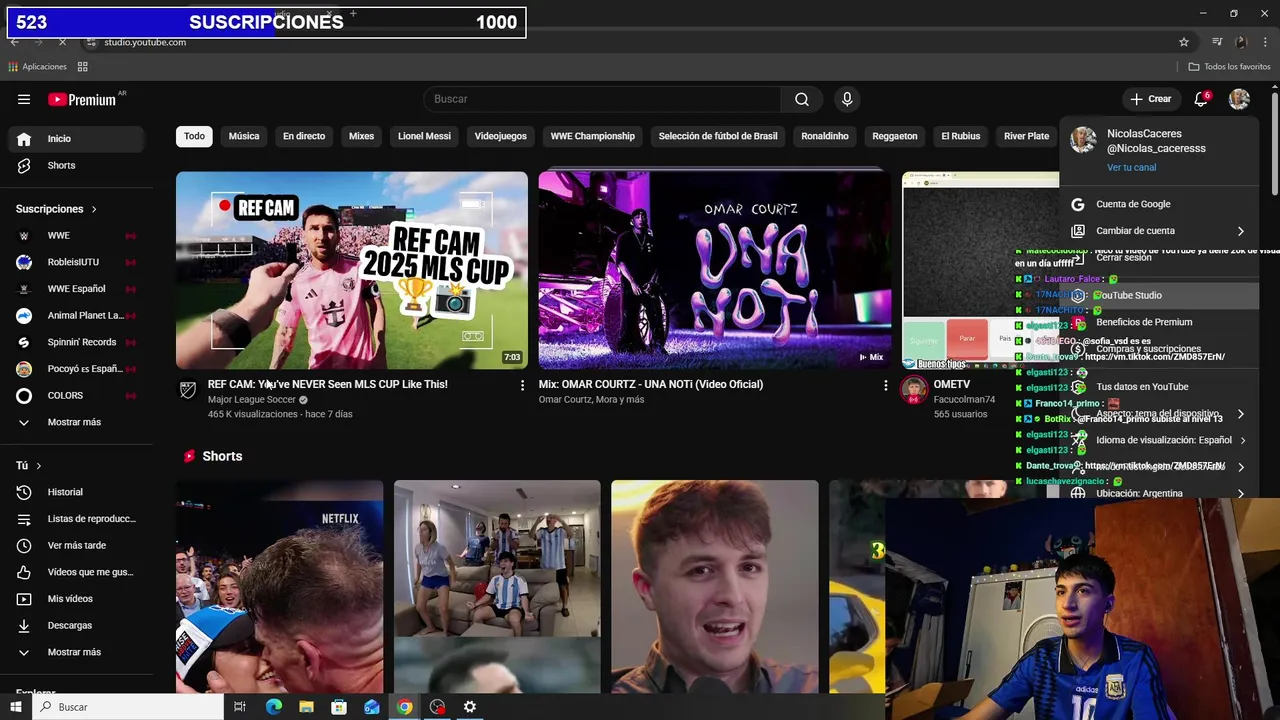Open Descargas in sidebar
The image size is (1280, 720).
76,625
